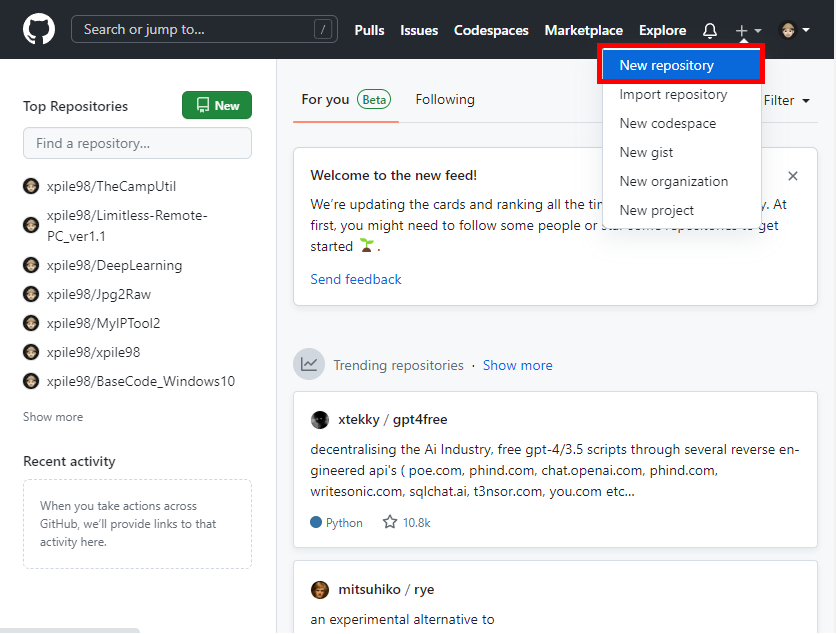Click avatar icon beside TheCampUtil

31,186
